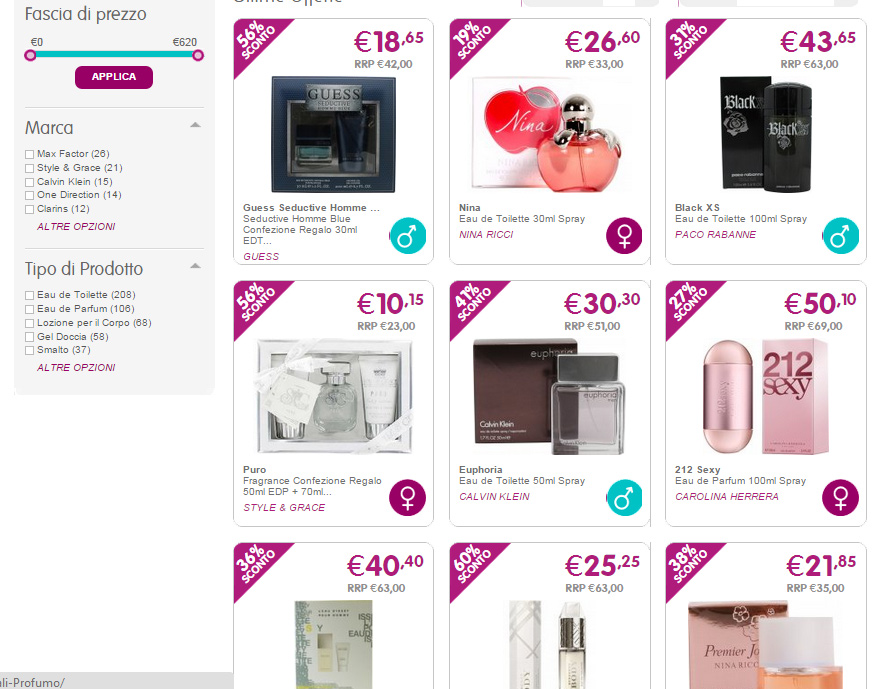Image resolution: width=886 pixels, height=689 pixels.
Task: Open the PACO RABANNE brand link
Action: click(x=715, y=235)
